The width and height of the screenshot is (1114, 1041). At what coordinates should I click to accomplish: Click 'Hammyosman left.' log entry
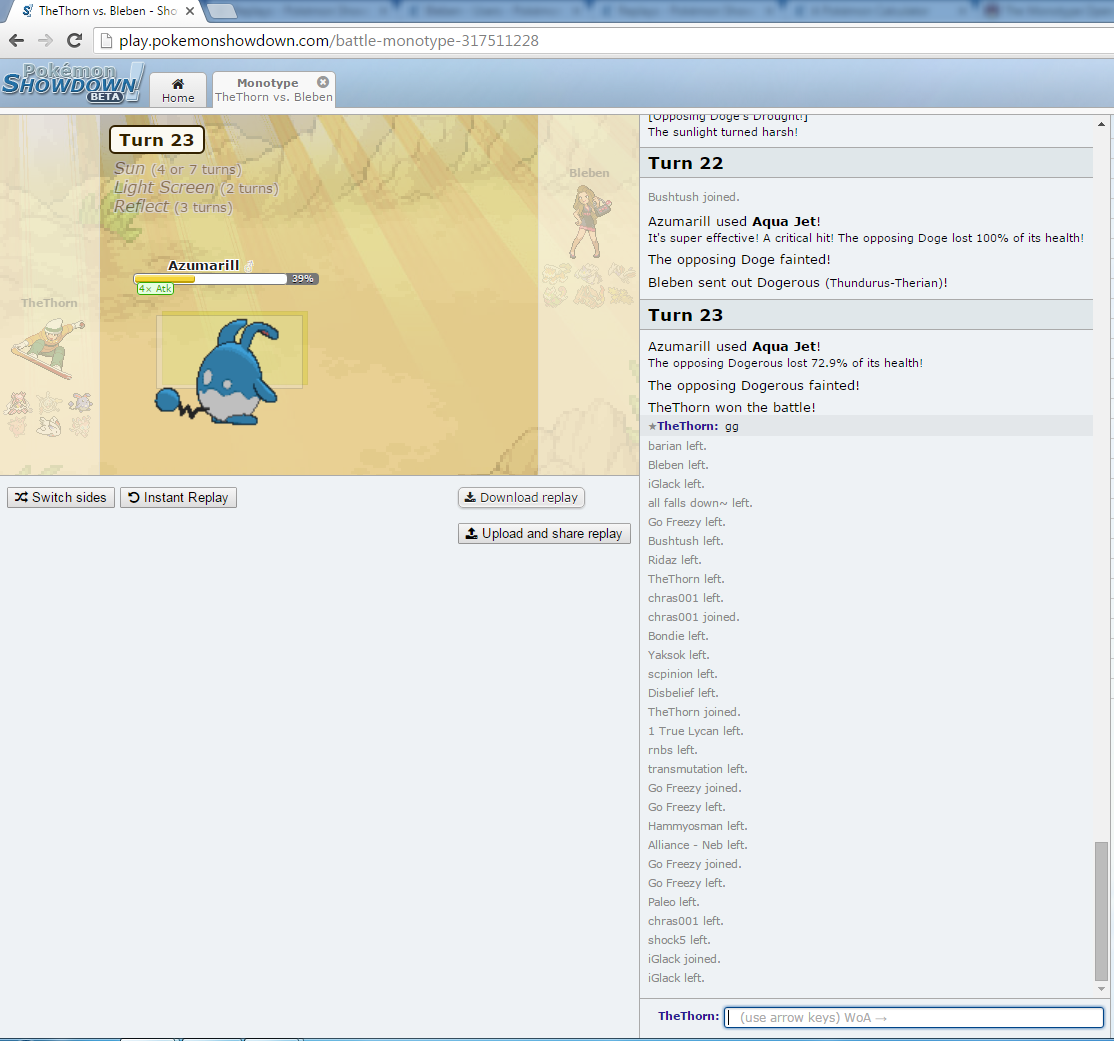pyautogui.click(x=697, y=826)
